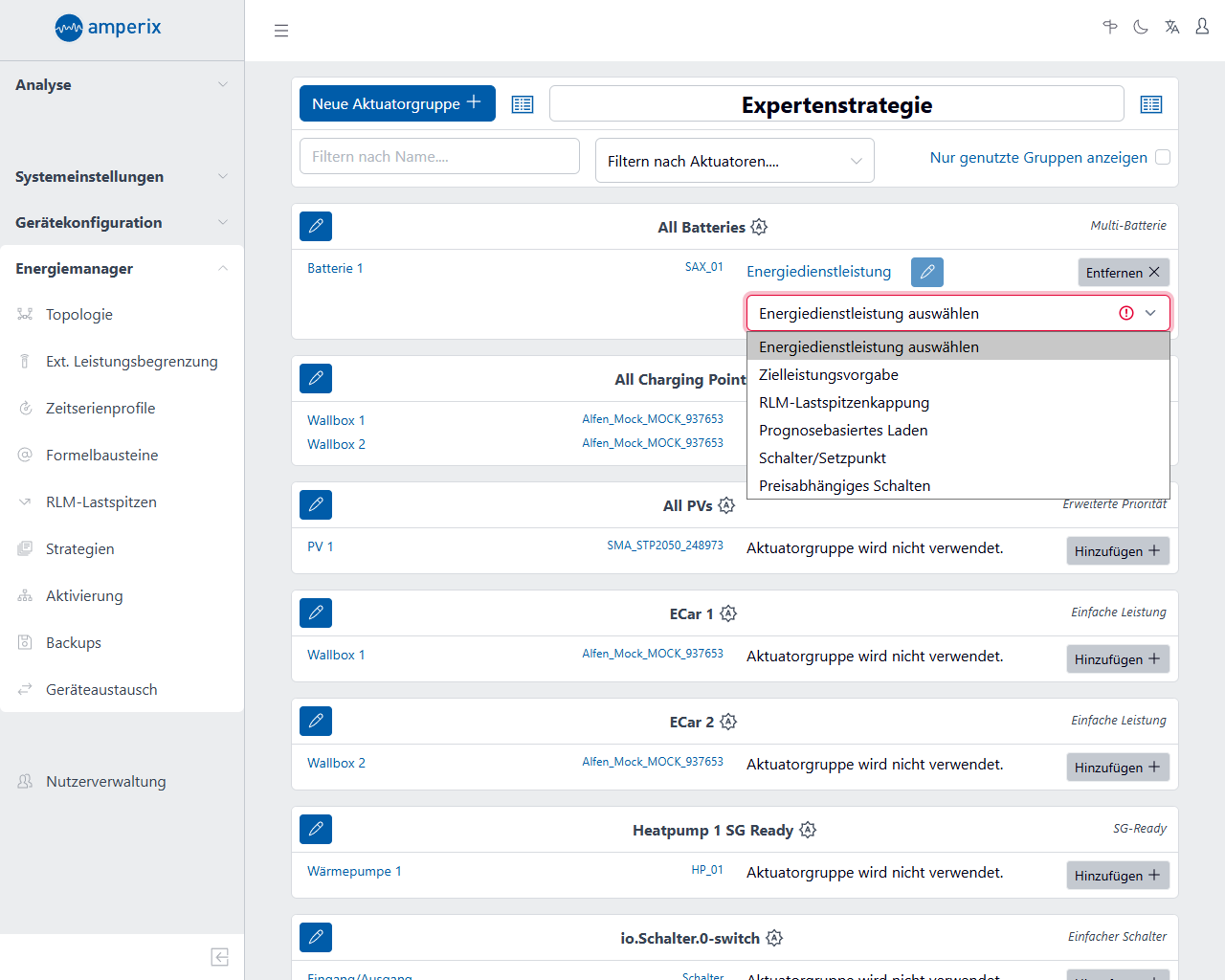Enable 'Nur genutzte Gruppen anzeigen' checkbox
The width and height of the screenshot is (1225, 980).
pos(1163,157)
